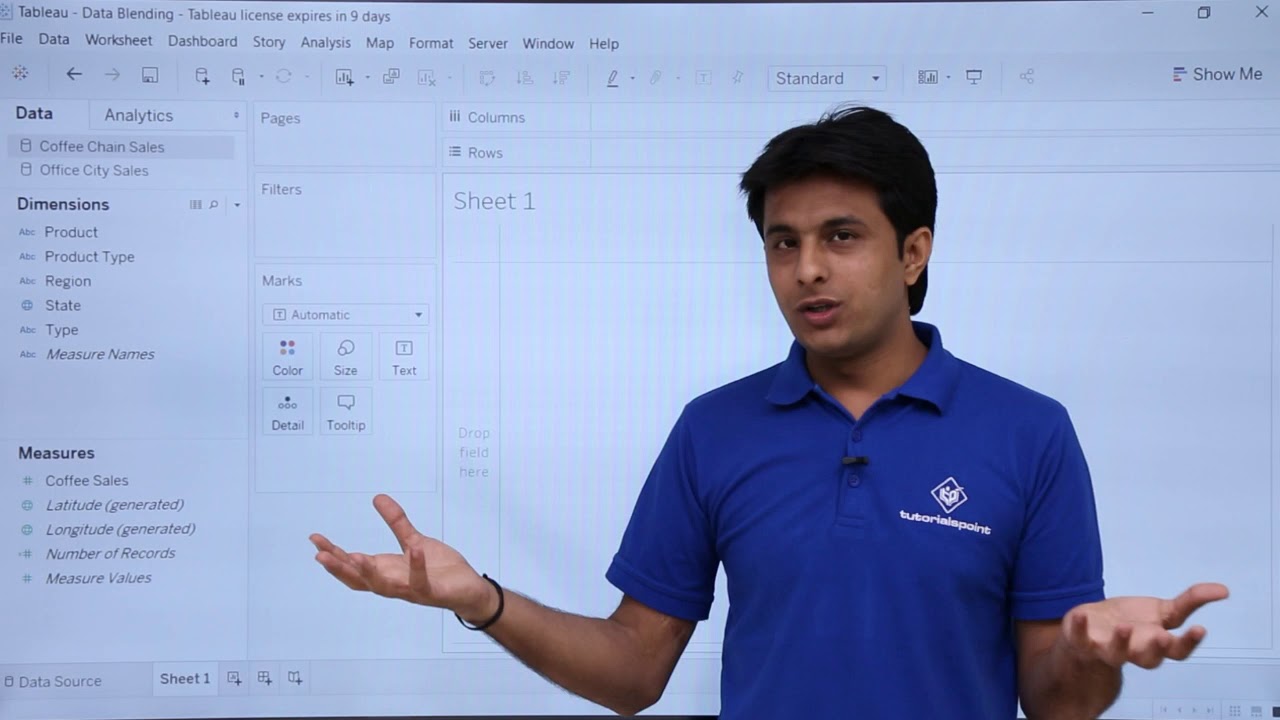Select the Number of Records measure

tap(110, 553)
